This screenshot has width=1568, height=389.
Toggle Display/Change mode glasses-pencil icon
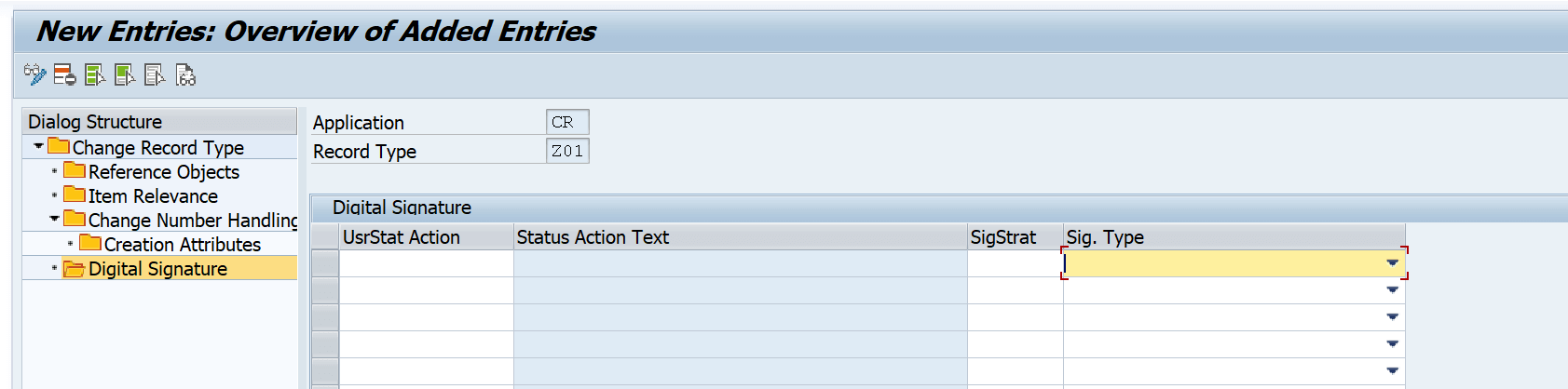[x=34, y=74]
